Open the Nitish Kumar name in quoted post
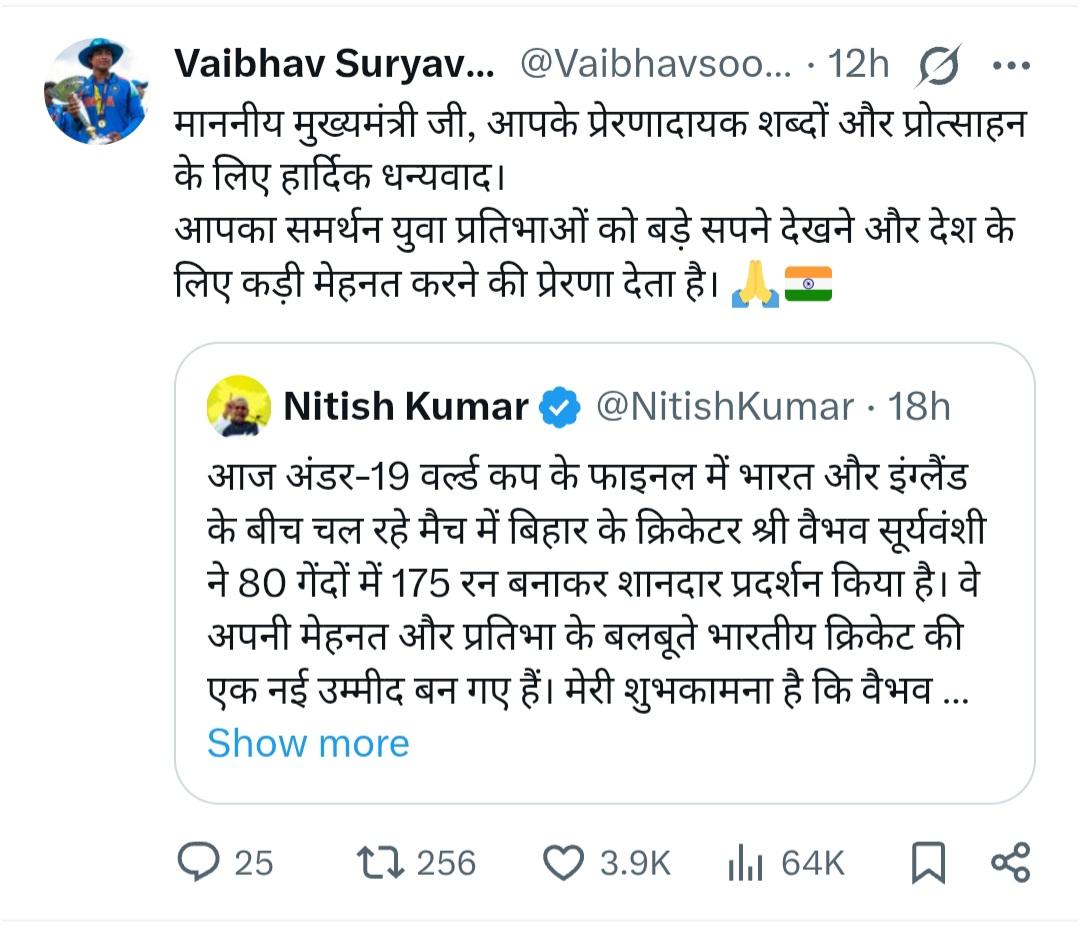Image resolution: width=1080 pixels, height=928 pixels. click(406, 407)
